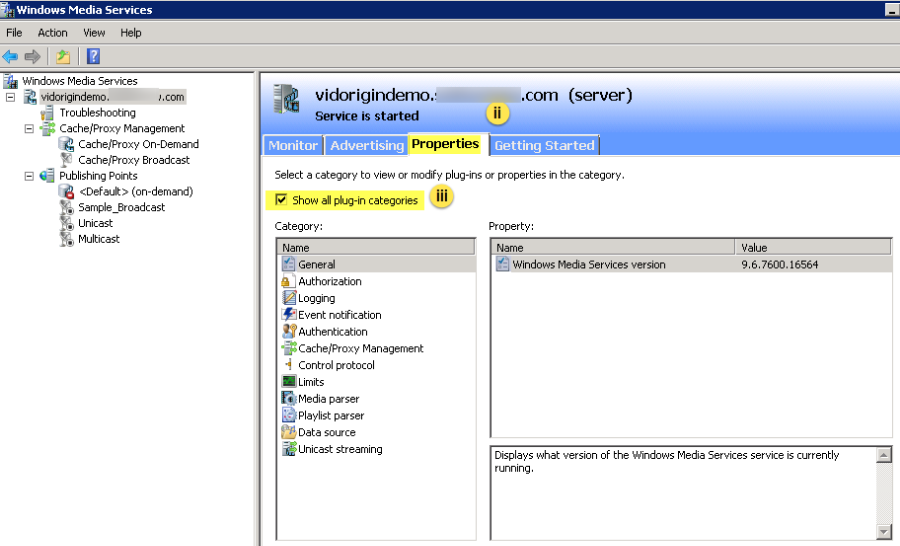Switch to the Getting Started tab
This screenshot has height=546, width=900.
pyautogui.click(x=544, y=146)
